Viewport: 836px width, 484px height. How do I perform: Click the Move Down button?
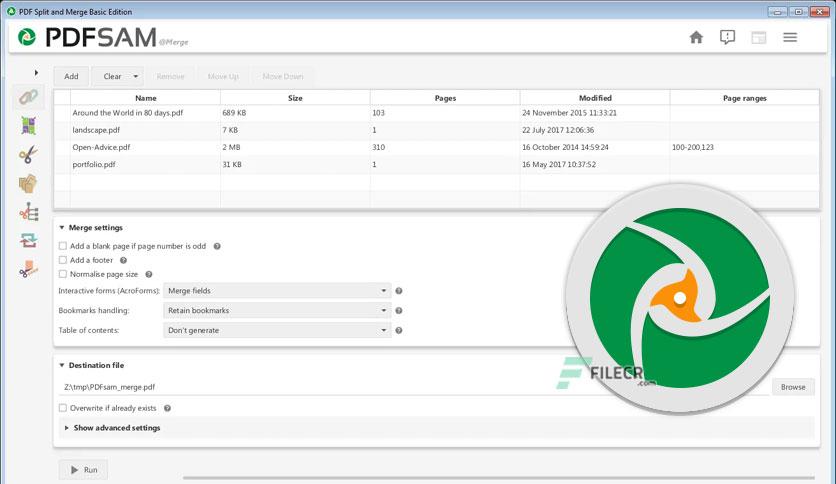[x=283, y=76]
